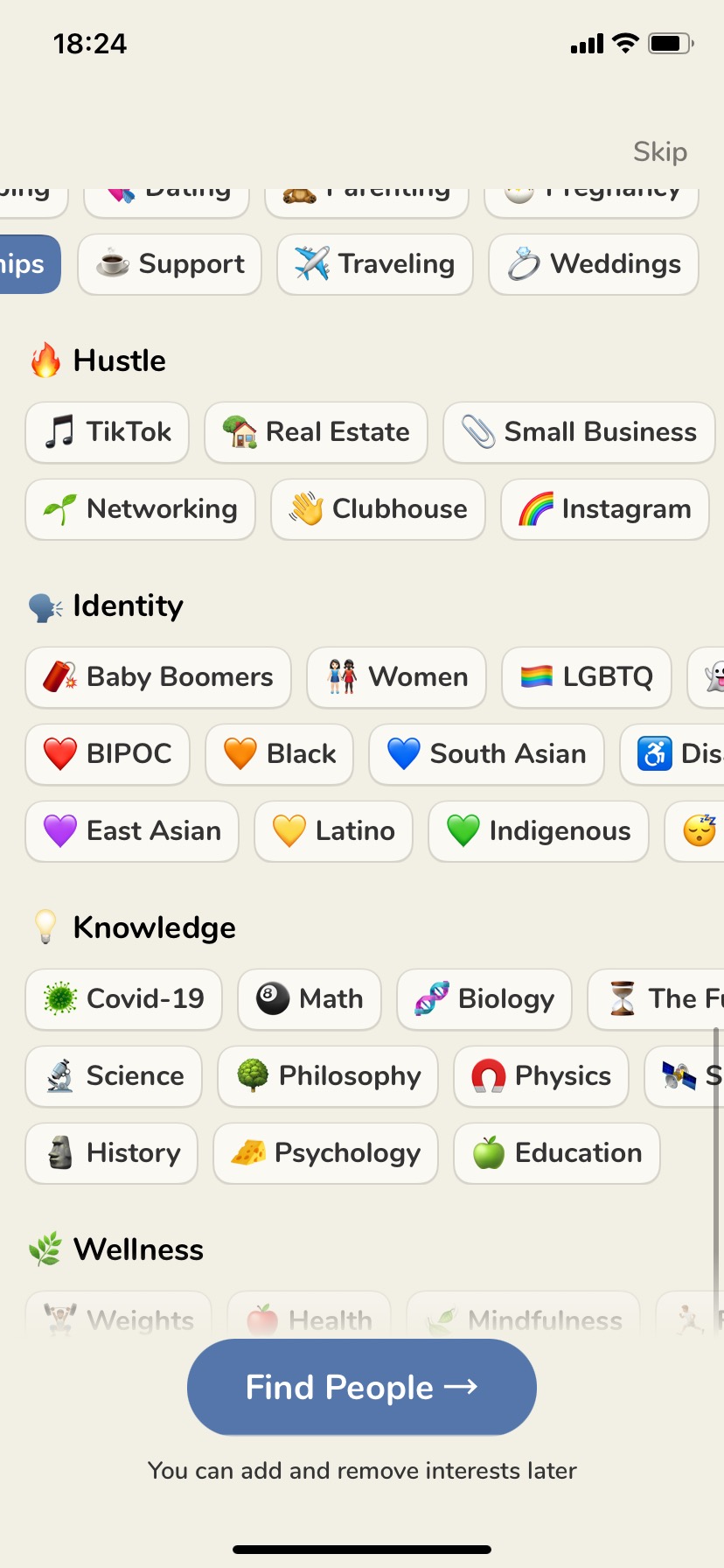
Task: Tap the Biology DNA icon
Action: pyautogui.click(x=432, y=998)
